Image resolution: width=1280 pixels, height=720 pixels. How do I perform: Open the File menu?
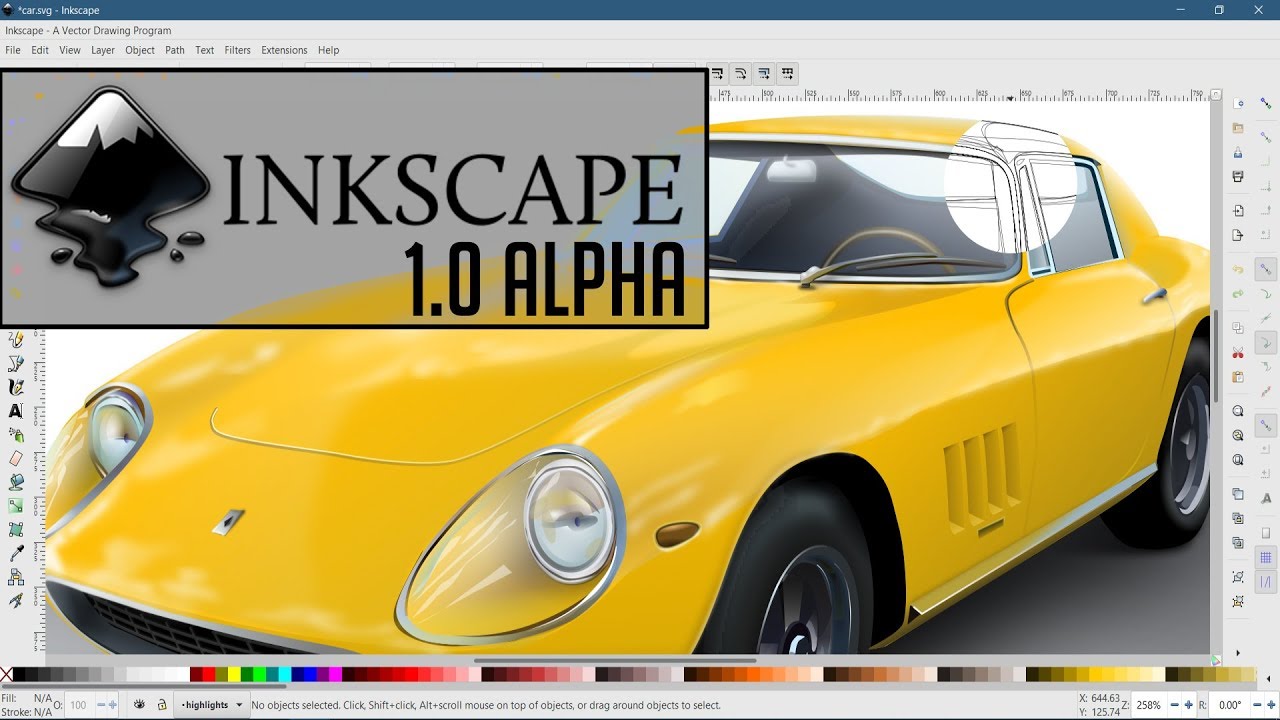(x=13, y=50)
